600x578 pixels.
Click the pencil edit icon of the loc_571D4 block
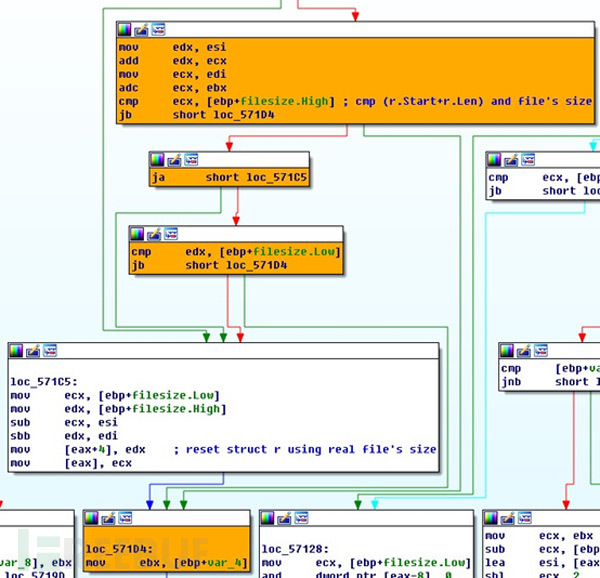pos(108,518)
